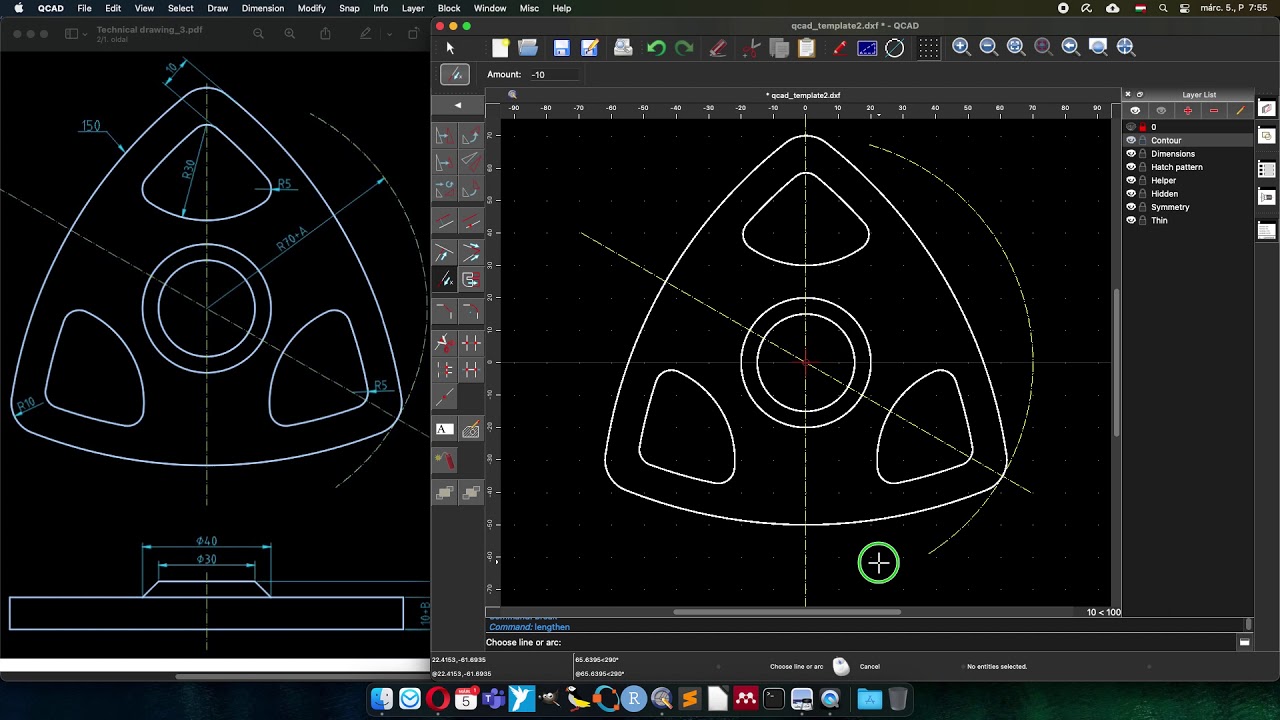Click the Edit Hatch tool icon
Viewport: 1280px width, 720px height.
(470, 430)
